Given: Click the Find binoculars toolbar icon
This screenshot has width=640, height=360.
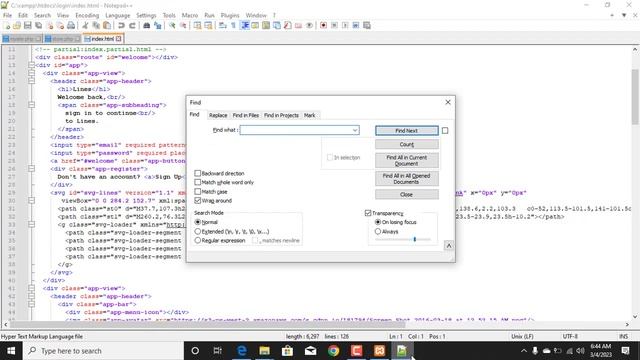Looking at the screenshot, I should pyautogui.click(x=147, y=25).
